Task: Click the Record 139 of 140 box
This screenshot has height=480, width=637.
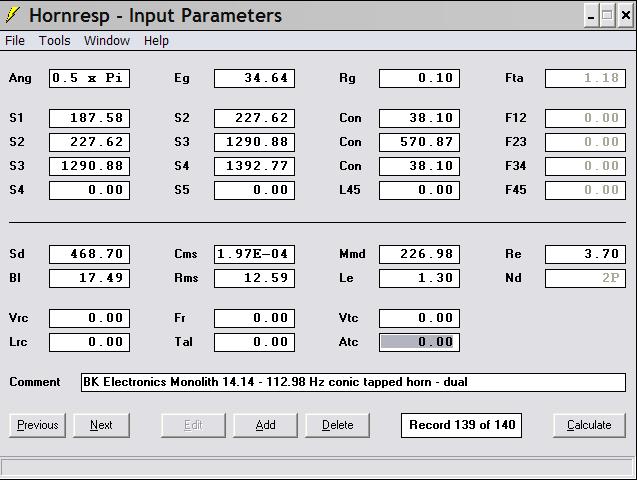Action: tap(462, 425)
